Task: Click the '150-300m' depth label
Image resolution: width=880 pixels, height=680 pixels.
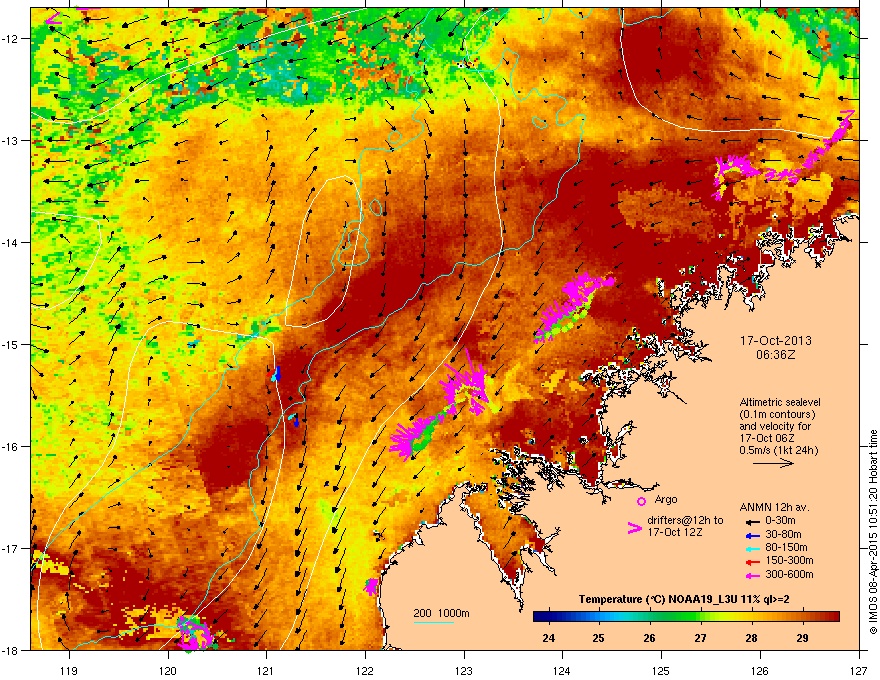Action: click(789, 560)
